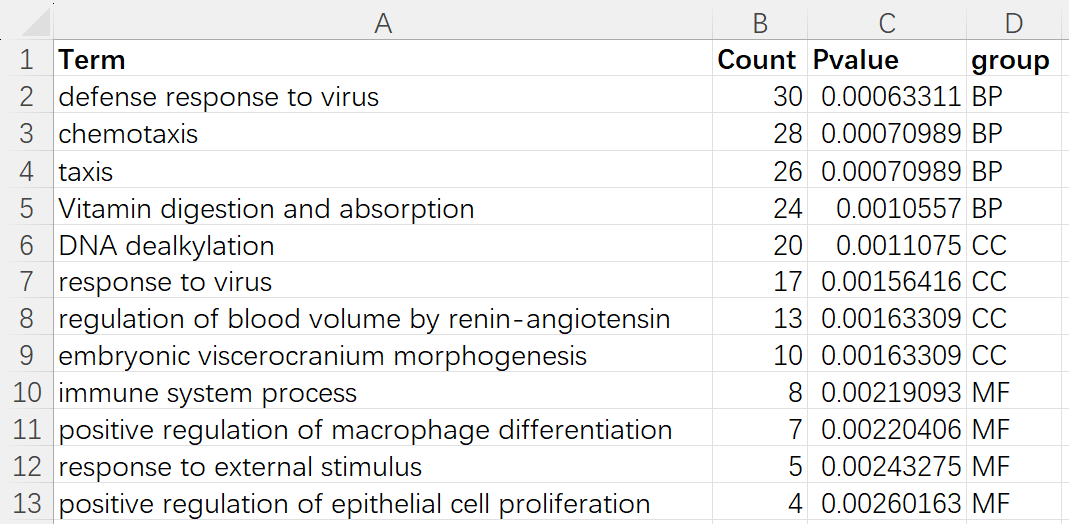The image size is (1069, 524).
Task: Select row 13 header
Action: point(26,504)
